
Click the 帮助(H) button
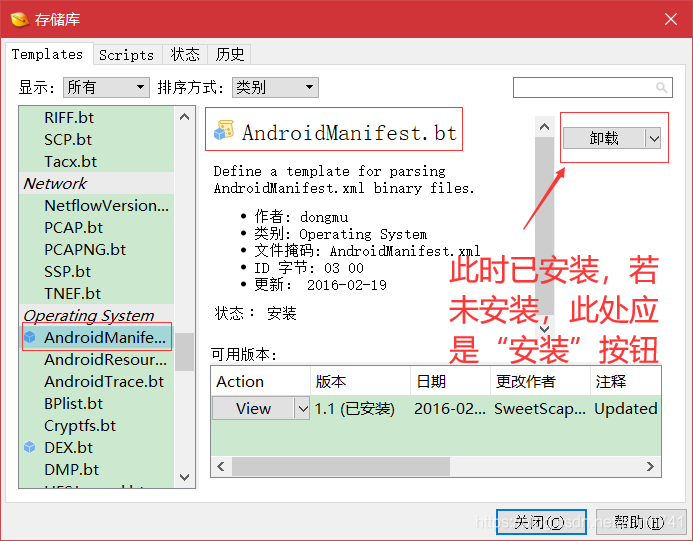pos(640,522)
